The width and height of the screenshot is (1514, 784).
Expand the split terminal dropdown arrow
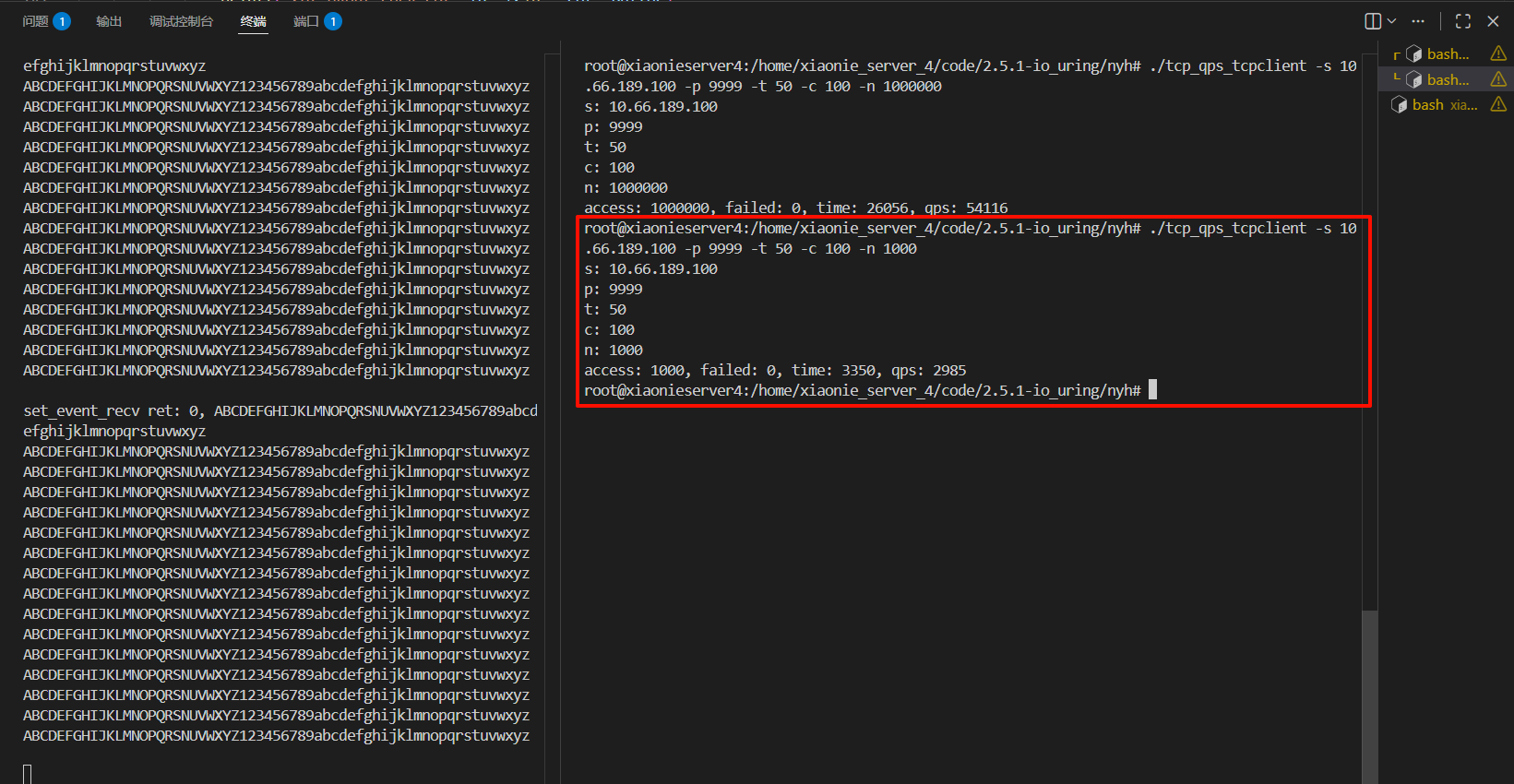(1391, 21)
